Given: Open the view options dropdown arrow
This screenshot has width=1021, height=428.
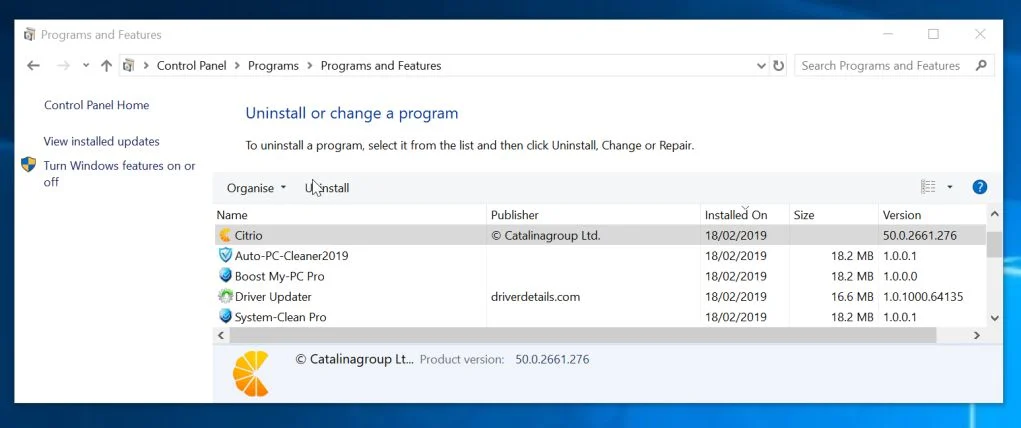Looking at the screenshot, I should pyautogui.click(x=949, y=187).
